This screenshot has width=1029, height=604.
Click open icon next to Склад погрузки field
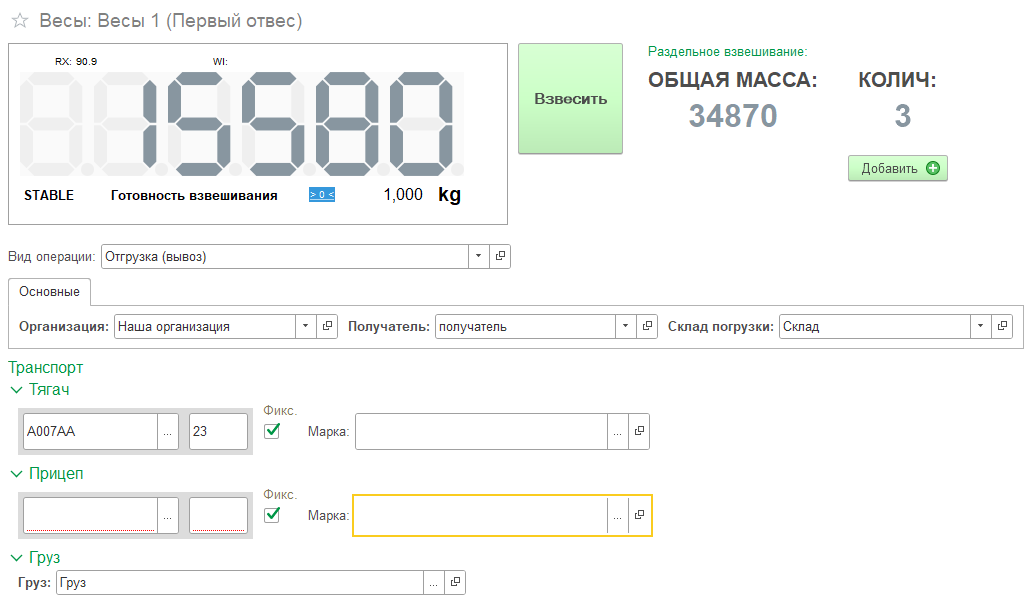pos(1003,327)
